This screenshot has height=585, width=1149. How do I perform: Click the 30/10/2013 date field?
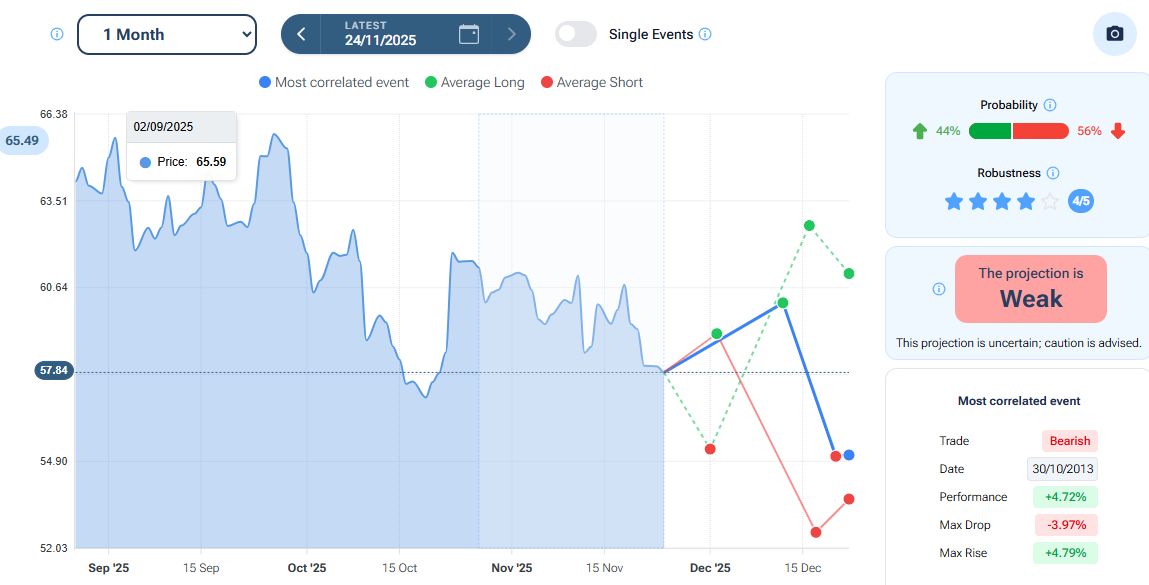tap(1062, 469)
